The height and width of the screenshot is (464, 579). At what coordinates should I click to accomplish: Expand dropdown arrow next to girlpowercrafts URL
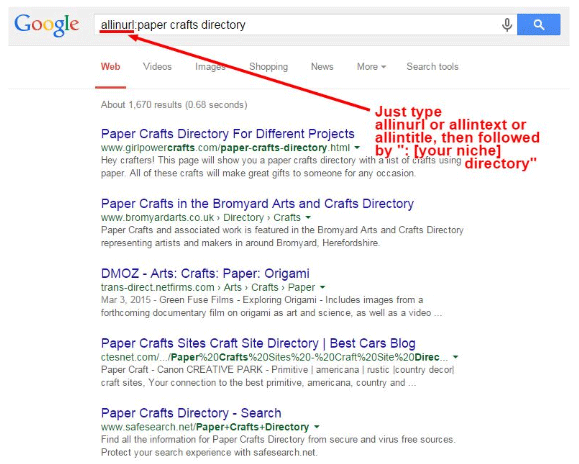357,148
